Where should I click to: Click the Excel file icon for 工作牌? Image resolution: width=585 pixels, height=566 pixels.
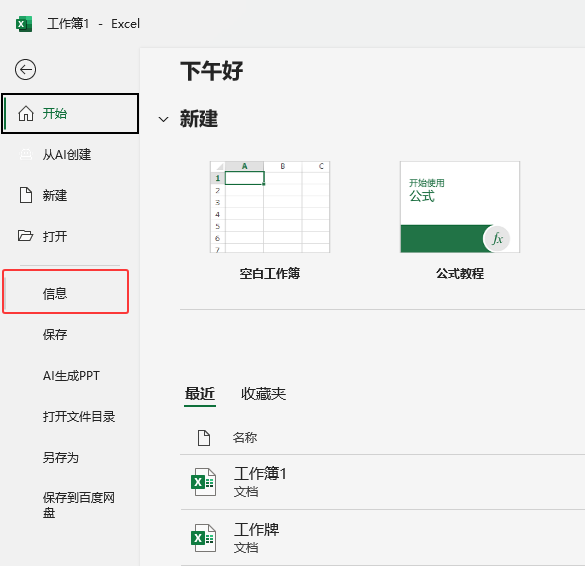203,538
